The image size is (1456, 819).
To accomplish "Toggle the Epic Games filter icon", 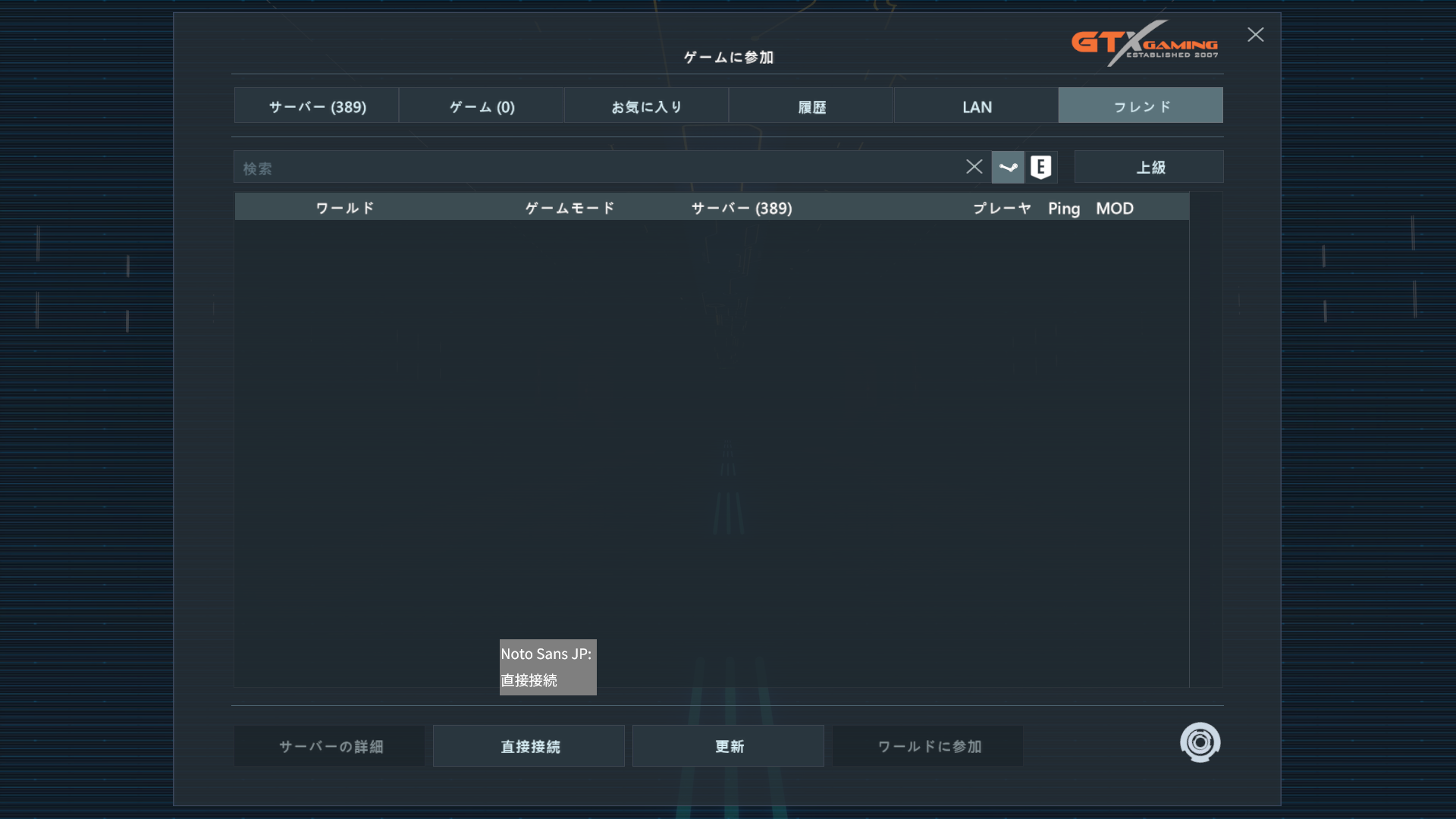I will tap(1041, 168).
